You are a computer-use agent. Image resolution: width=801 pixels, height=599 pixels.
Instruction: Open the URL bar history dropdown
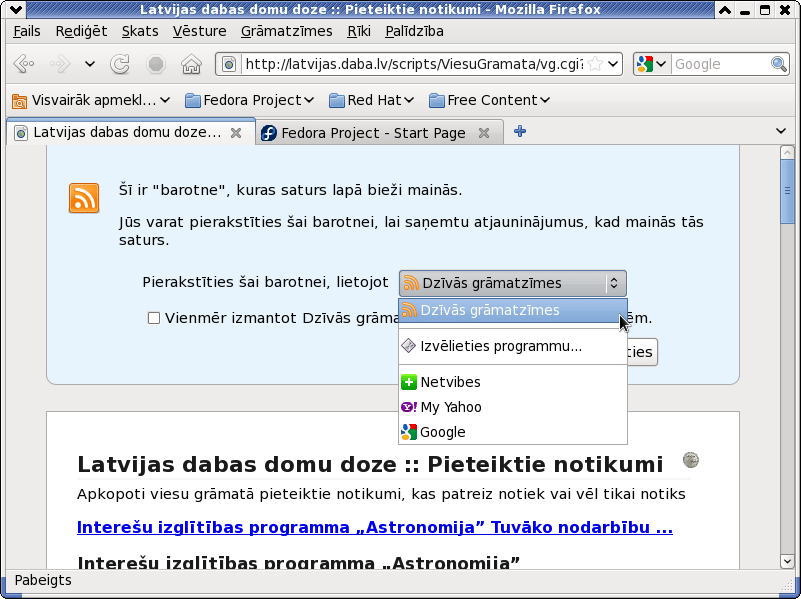coord(613,64)
